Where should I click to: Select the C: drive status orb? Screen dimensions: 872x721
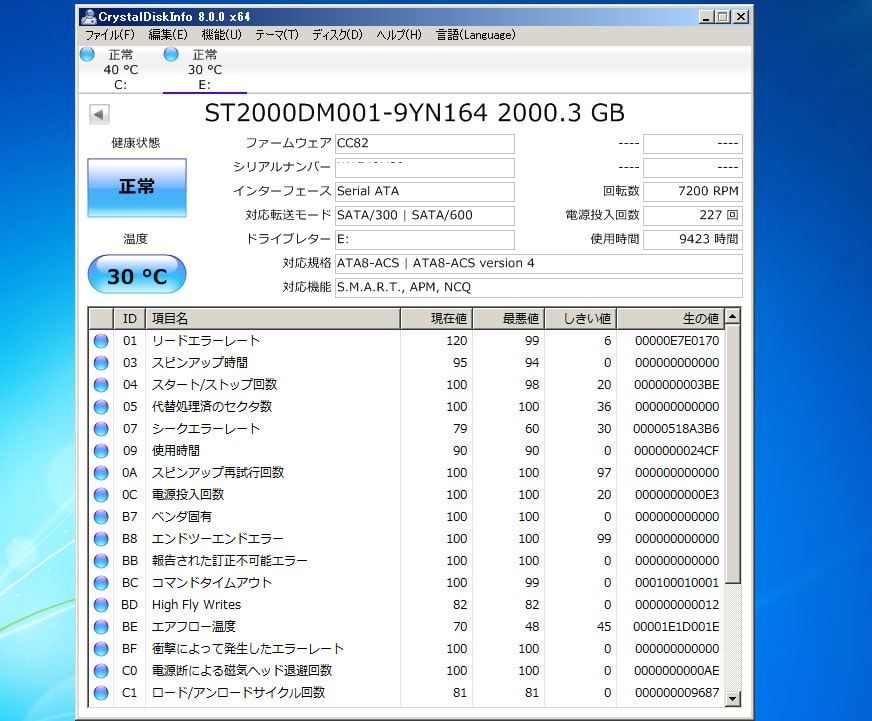[x=87, y=54]
